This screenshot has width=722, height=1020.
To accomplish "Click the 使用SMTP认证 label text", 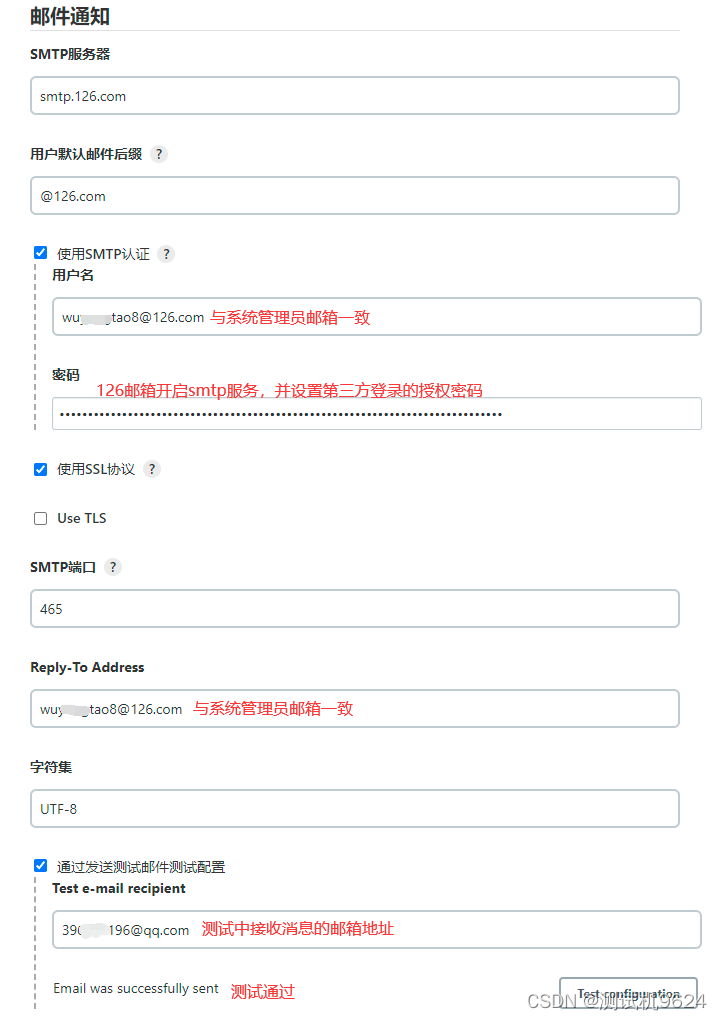I will [103, 253].
